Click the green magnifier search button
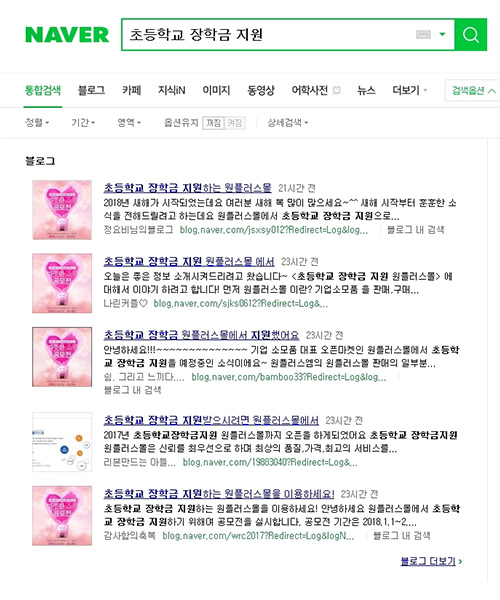The image size is (500, 600). pos(471,34)
